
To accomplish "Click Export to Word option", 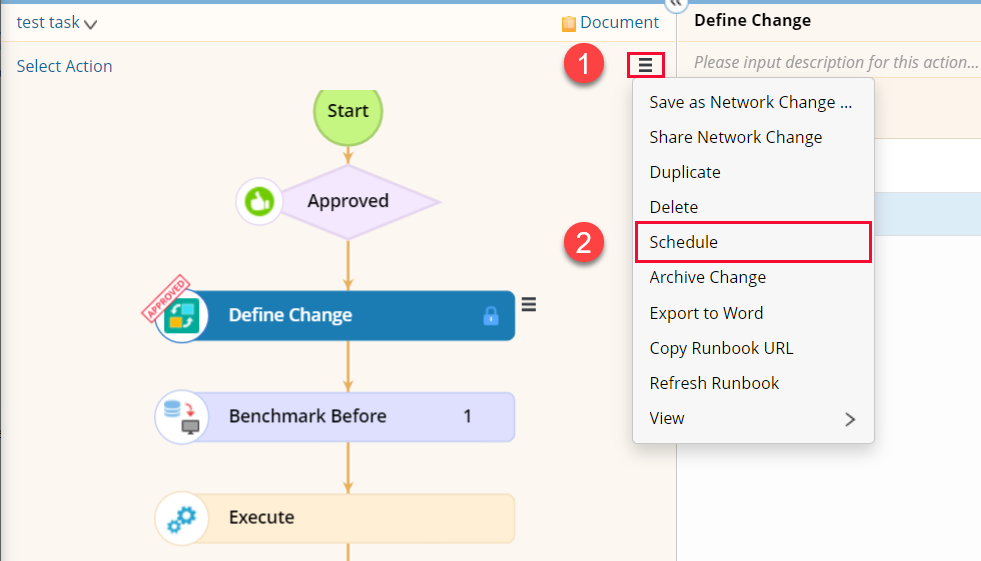I will (x=706, y=313).
